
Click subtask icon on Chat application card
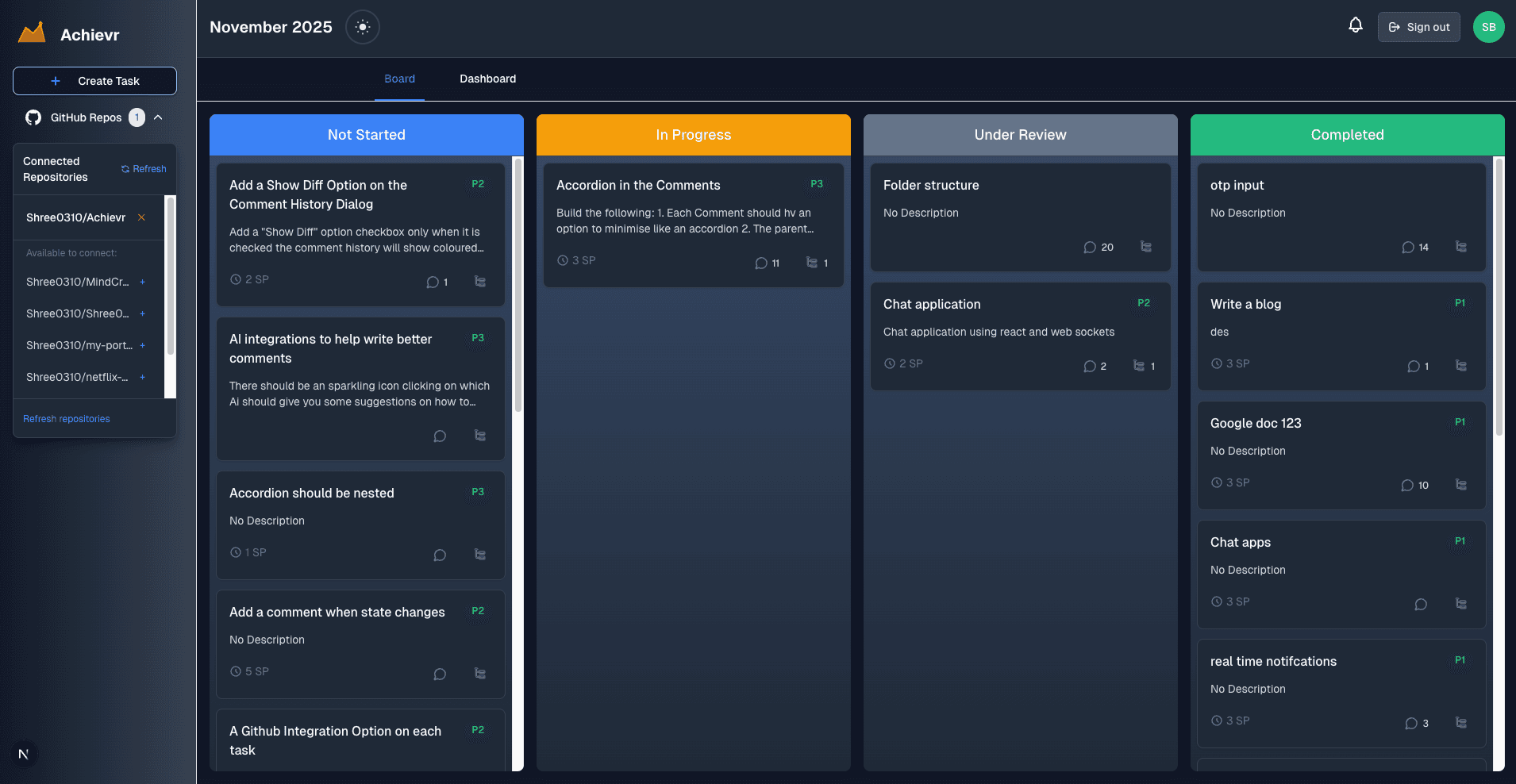tap(1139, 366)
